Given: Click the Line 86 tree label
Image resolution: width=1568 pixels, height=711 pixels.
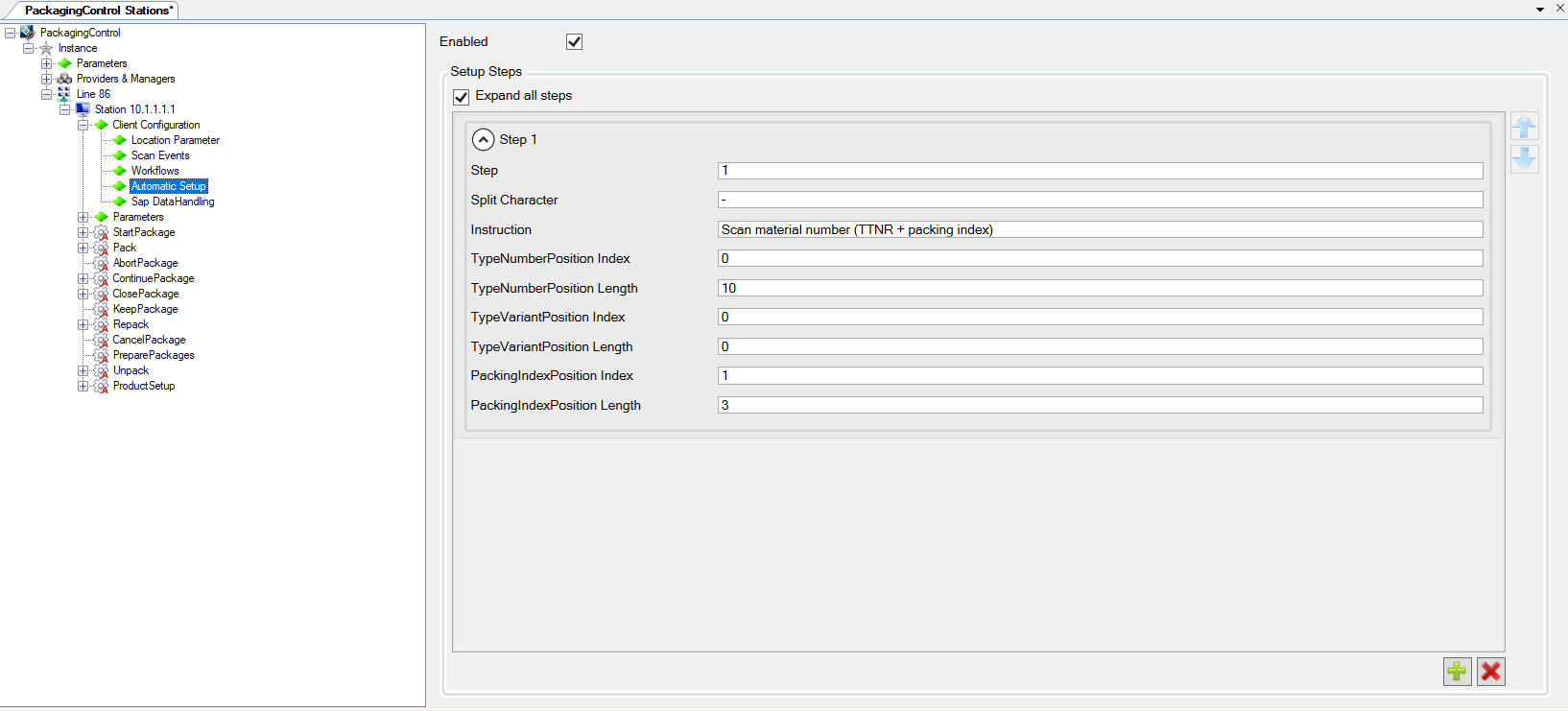Looking at the screenshot, I should tap(93, 94).
